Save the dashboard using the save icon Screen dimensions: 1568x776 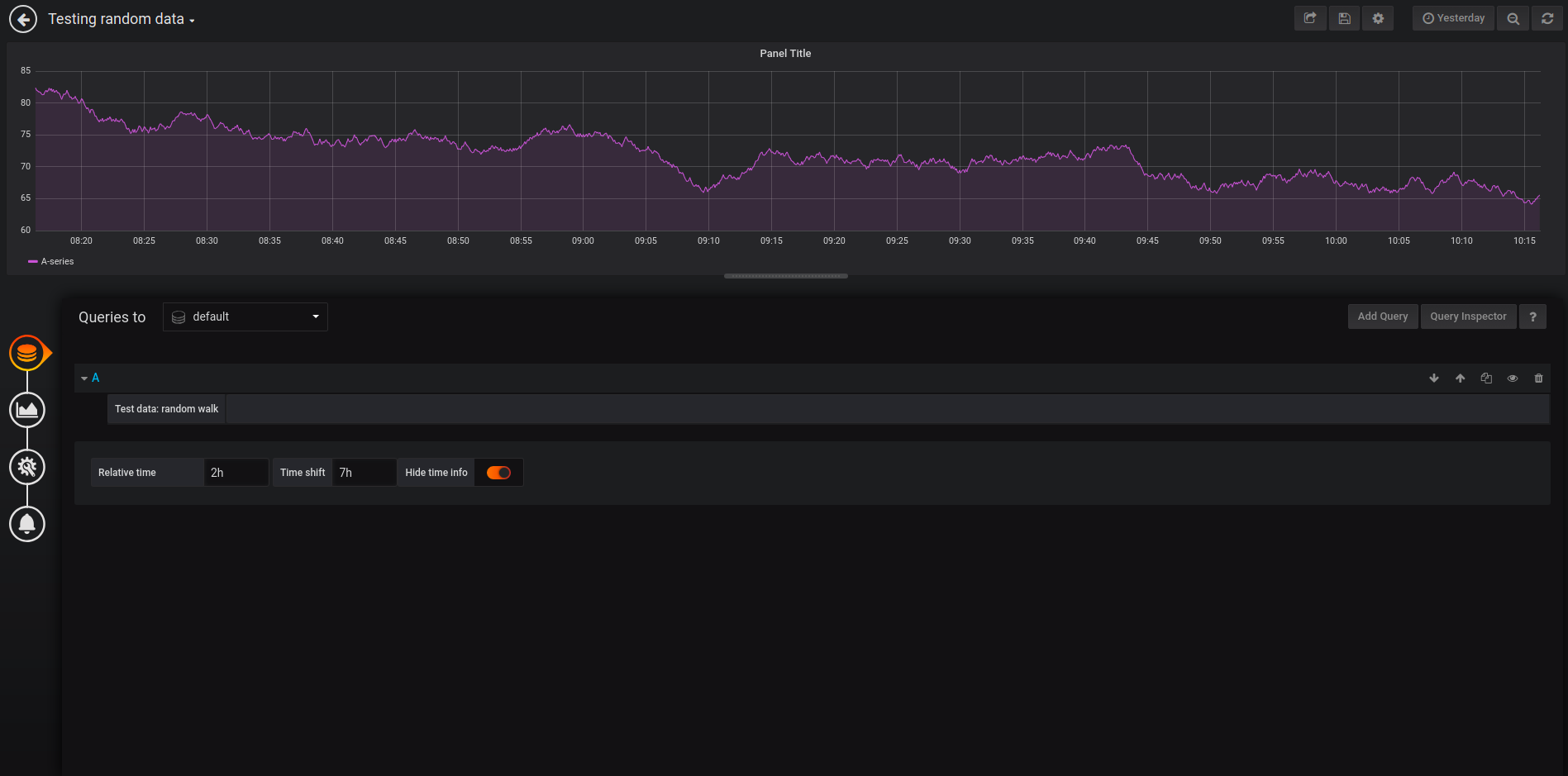(1344, 18)
